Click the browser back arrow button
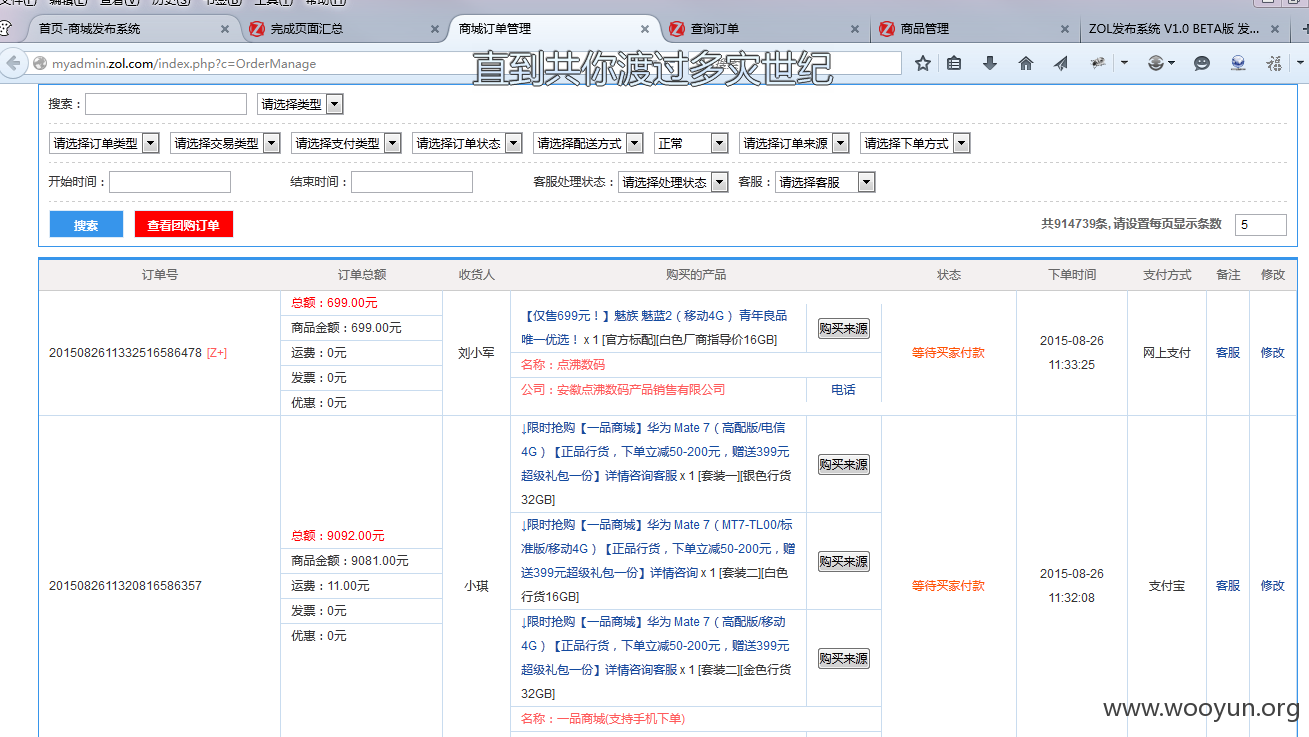 coord(13,63)
